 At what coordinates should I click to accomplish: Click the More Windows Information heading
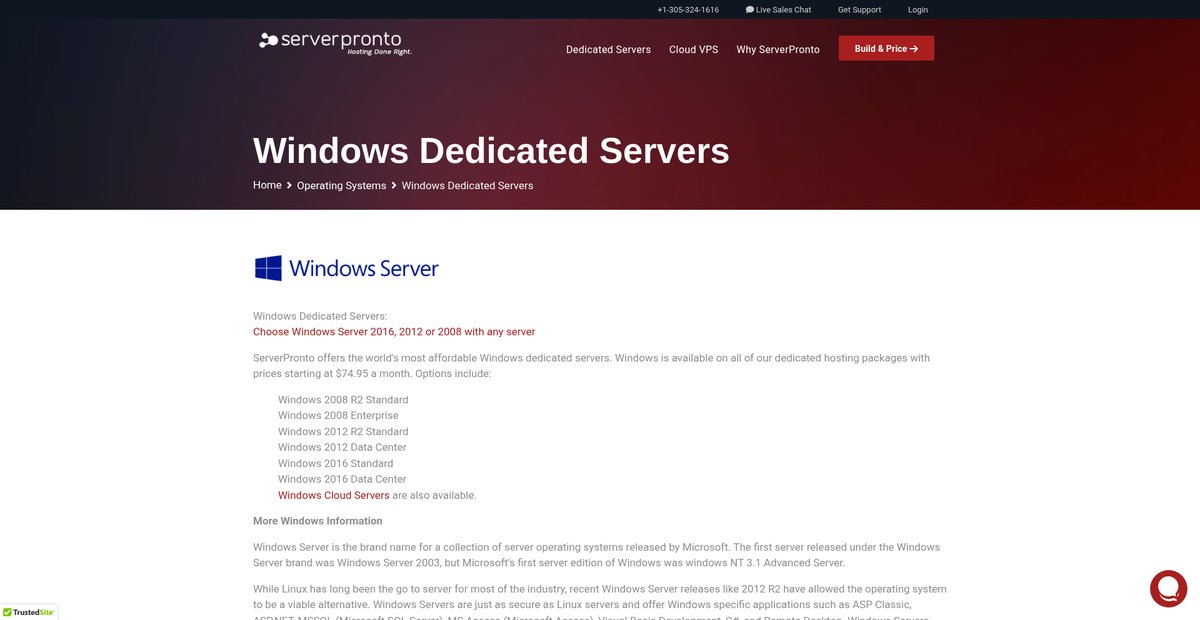(318, 521)
